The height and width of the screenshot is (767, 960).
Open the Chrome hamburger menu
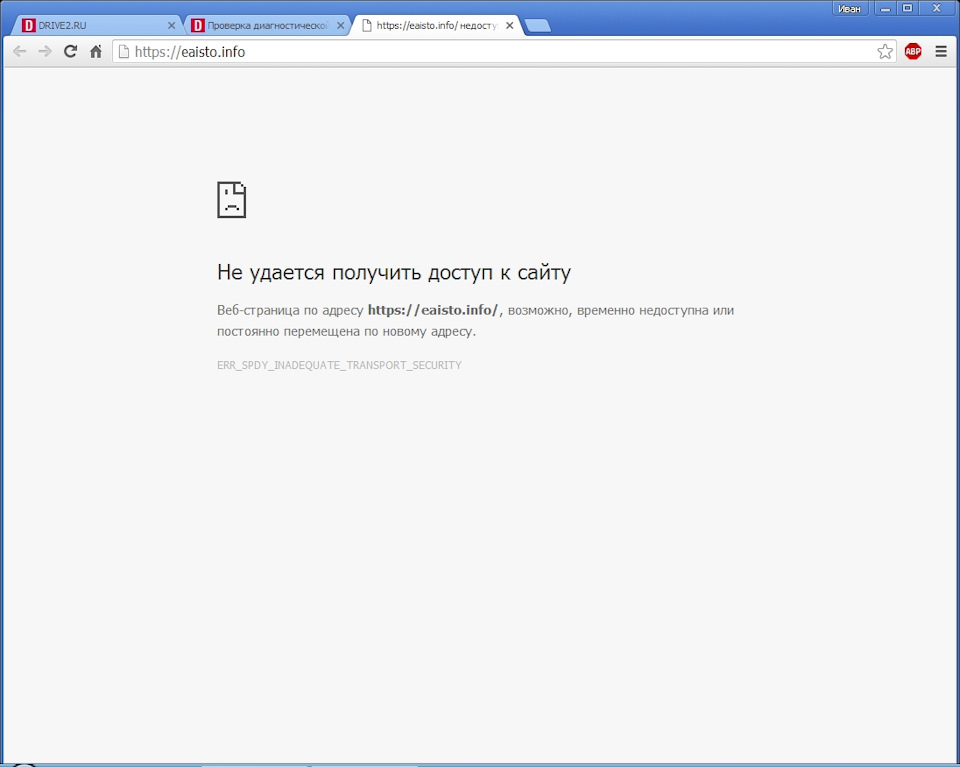click(941, 52)
